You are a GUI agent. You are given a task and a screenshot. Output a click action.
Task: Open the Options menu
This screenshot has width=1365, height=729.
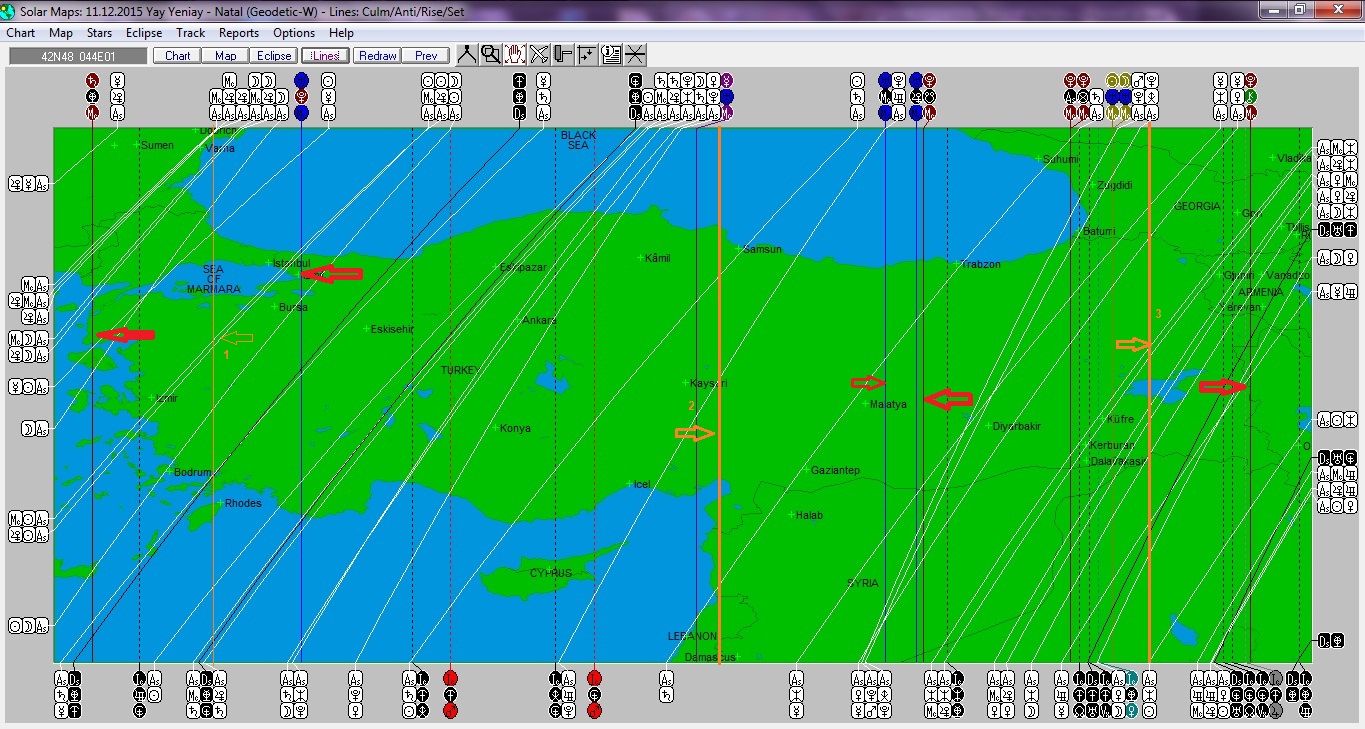click(294, 33)
